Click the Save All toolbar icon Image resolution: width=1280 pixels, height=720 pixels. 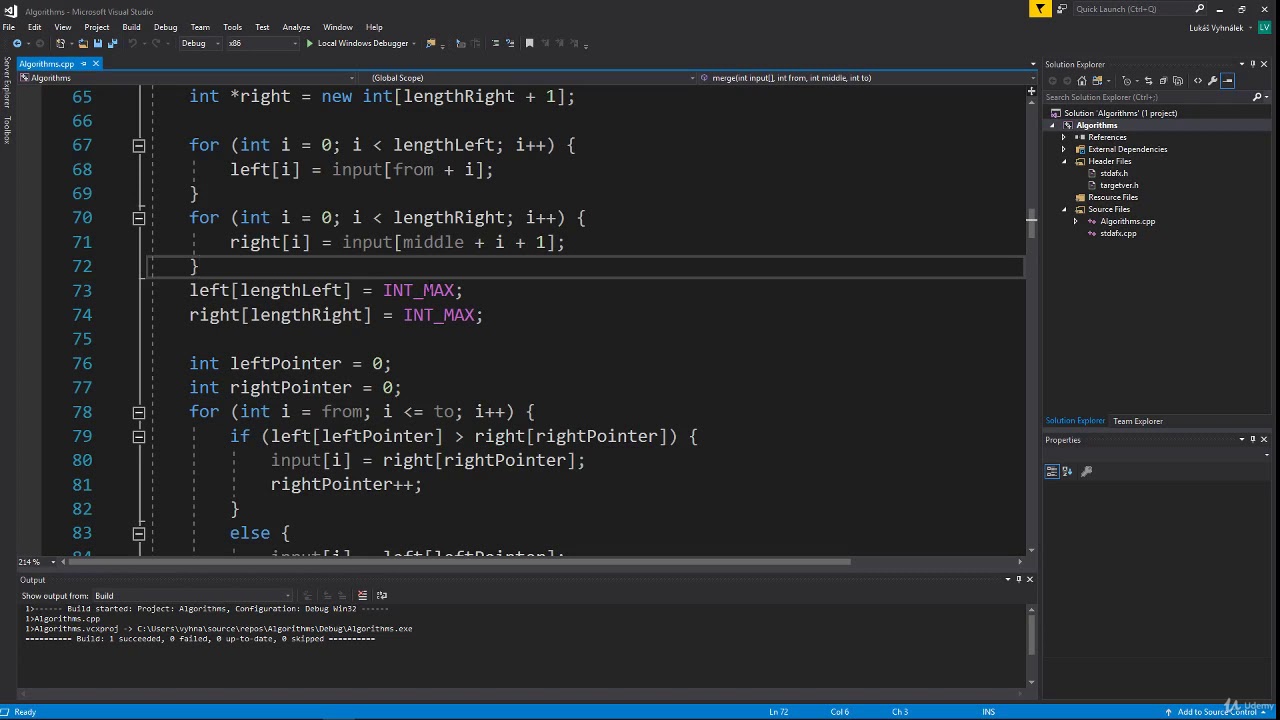111,44
